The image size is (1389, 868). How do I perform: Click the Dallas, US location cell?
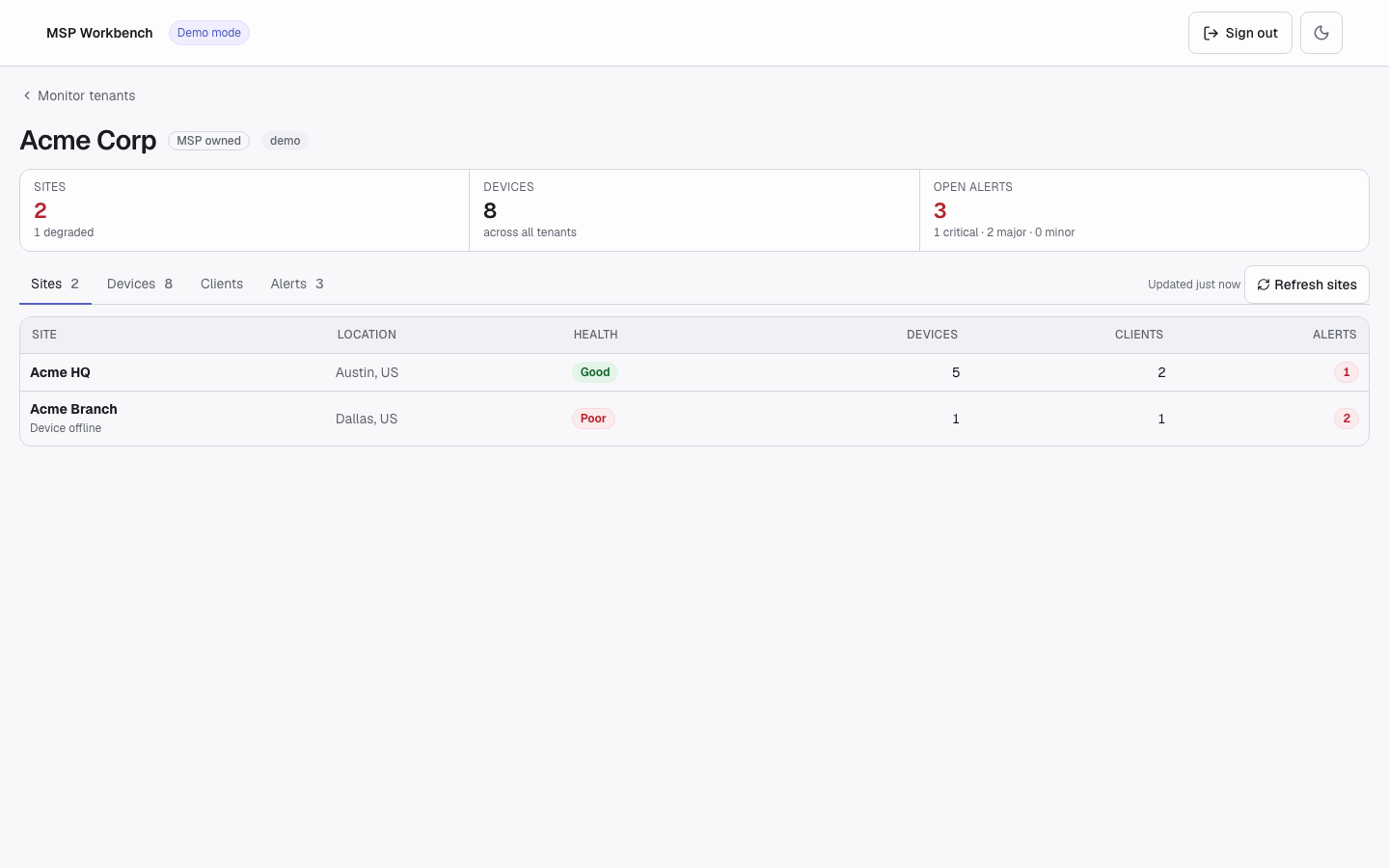click(x=367, y=419)
